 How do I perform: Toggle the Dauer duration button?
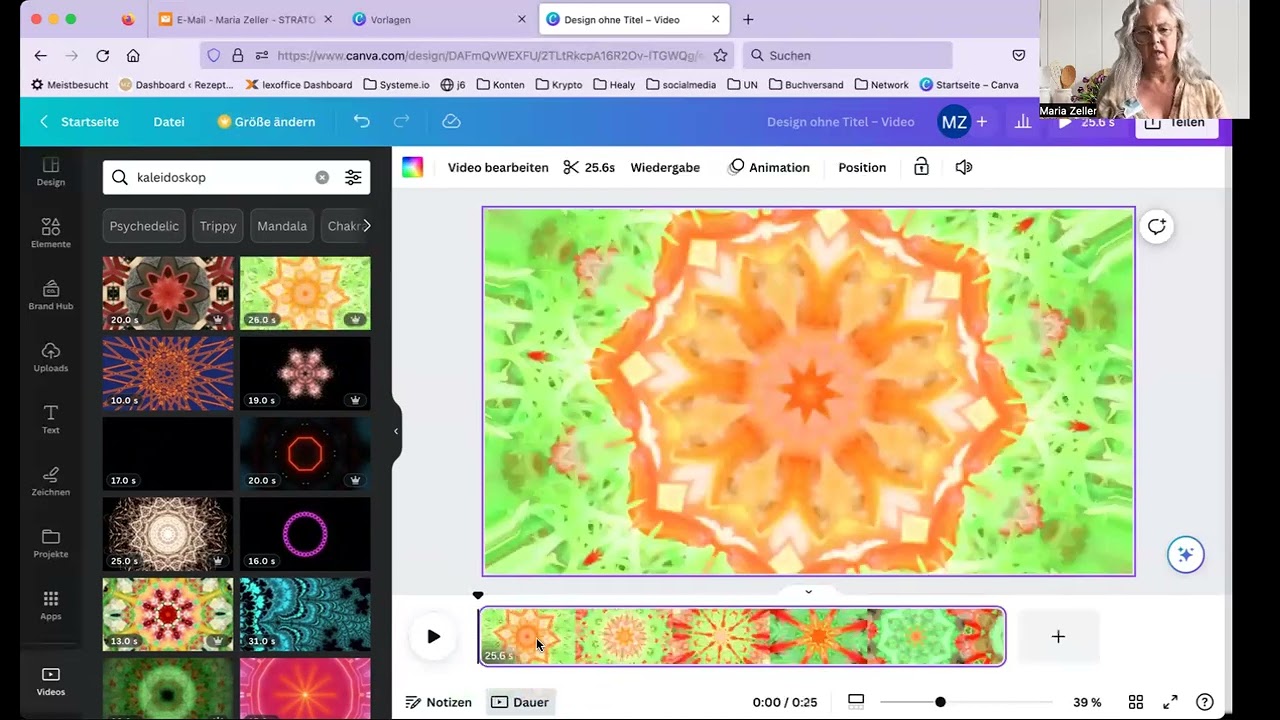pos(520,702)
